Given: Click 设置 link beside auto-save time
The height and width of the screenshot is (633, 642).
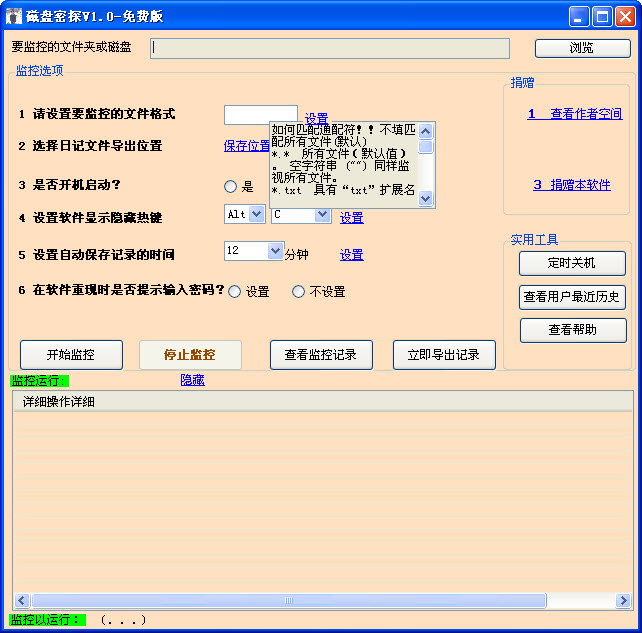Looking at the screenshot, I should (x=351, y=256).
